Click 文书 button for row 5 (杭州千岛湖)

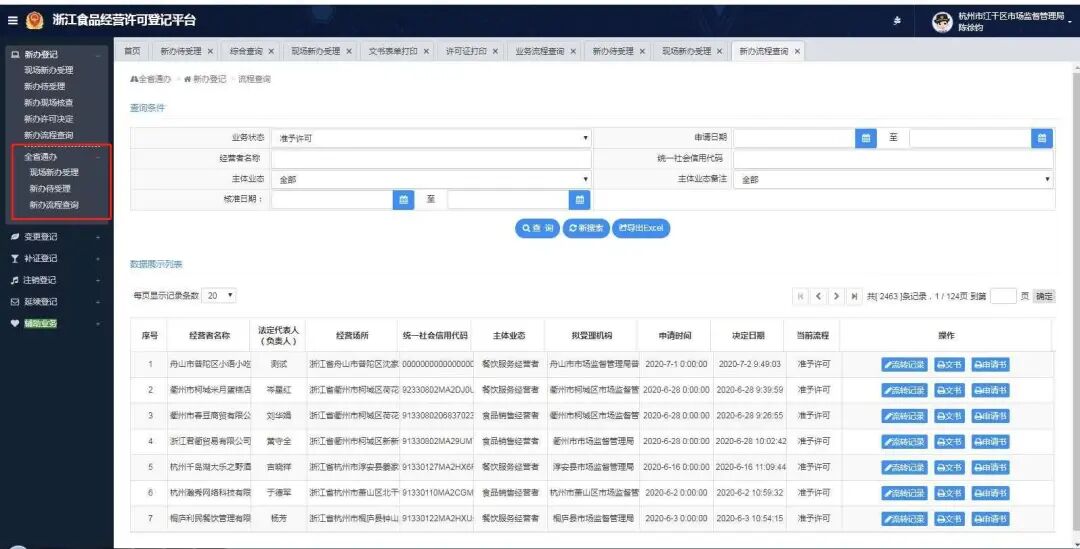click(949, 467)
